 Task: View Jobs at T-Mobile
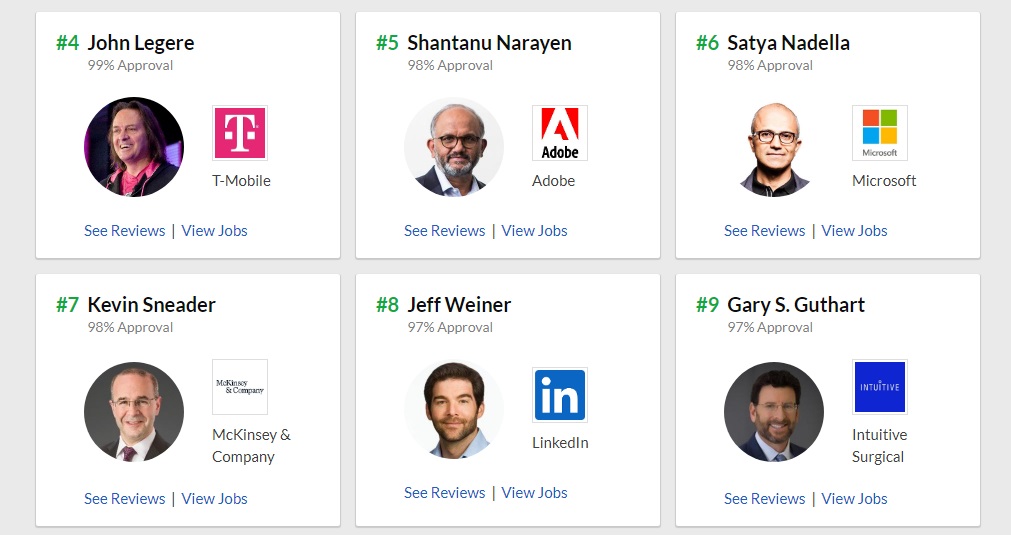pyautogui.click(x=214, y=231)
